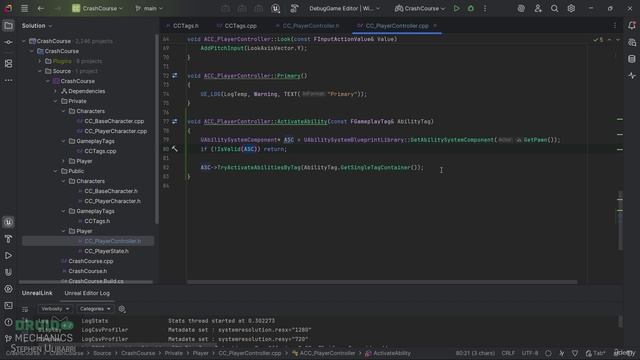Viewport: 640px width, 360px height.
Task: Open Search Everywhere magnifier
Action: [554, 8]
